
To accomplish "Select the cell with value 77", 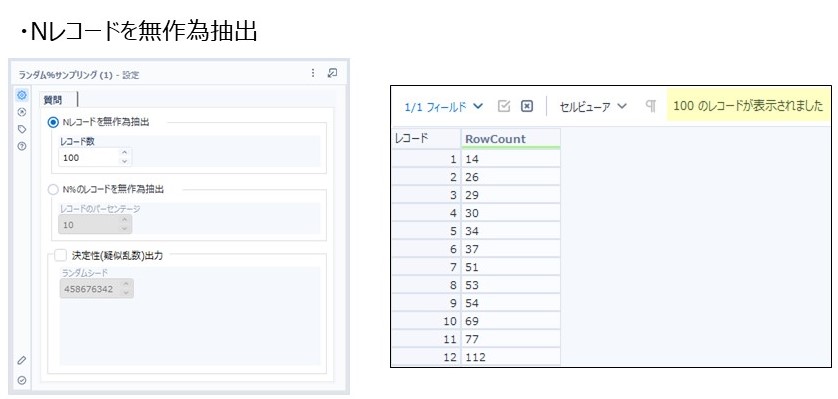I will coord(510,339).
